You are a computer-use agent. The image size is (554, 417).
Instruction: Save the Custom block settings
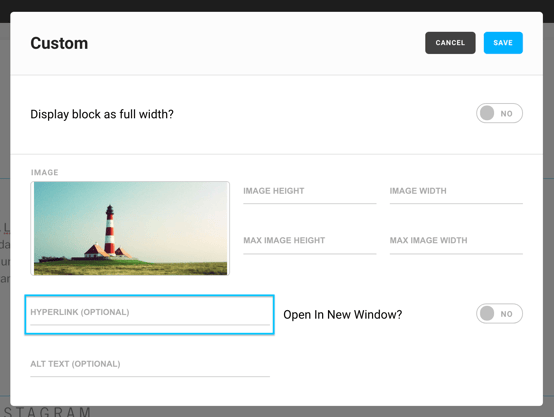pos(503,43)
